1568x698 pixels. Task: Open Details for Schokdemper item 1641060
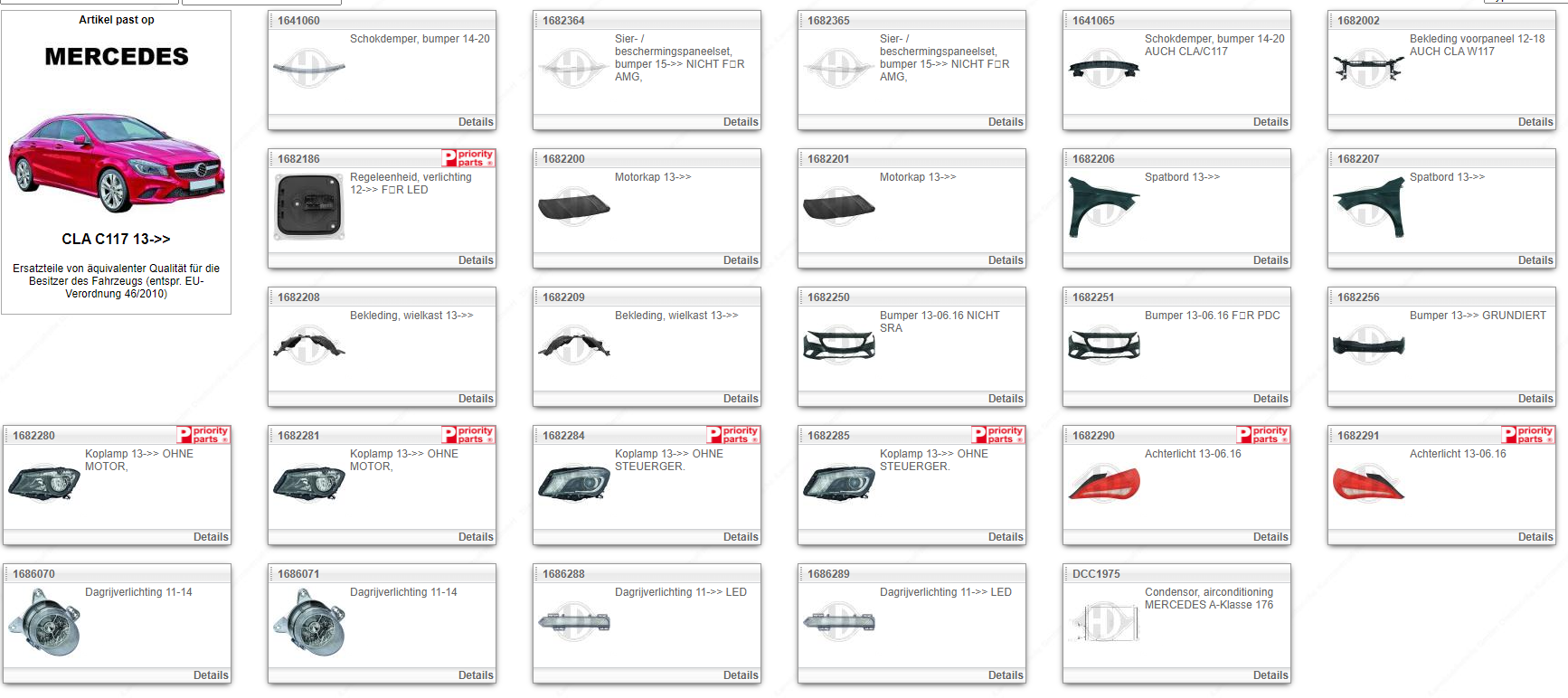(x=475, y=122)
